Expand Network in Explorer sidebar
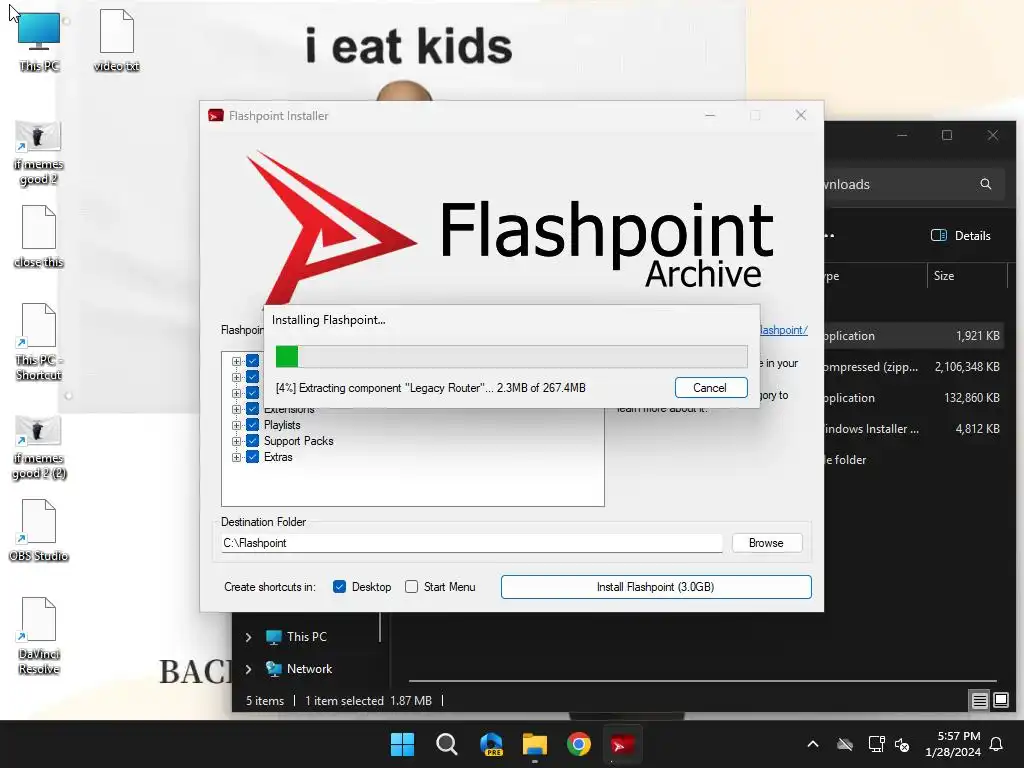Screen dimensions: 1024x768 [248, 669]
